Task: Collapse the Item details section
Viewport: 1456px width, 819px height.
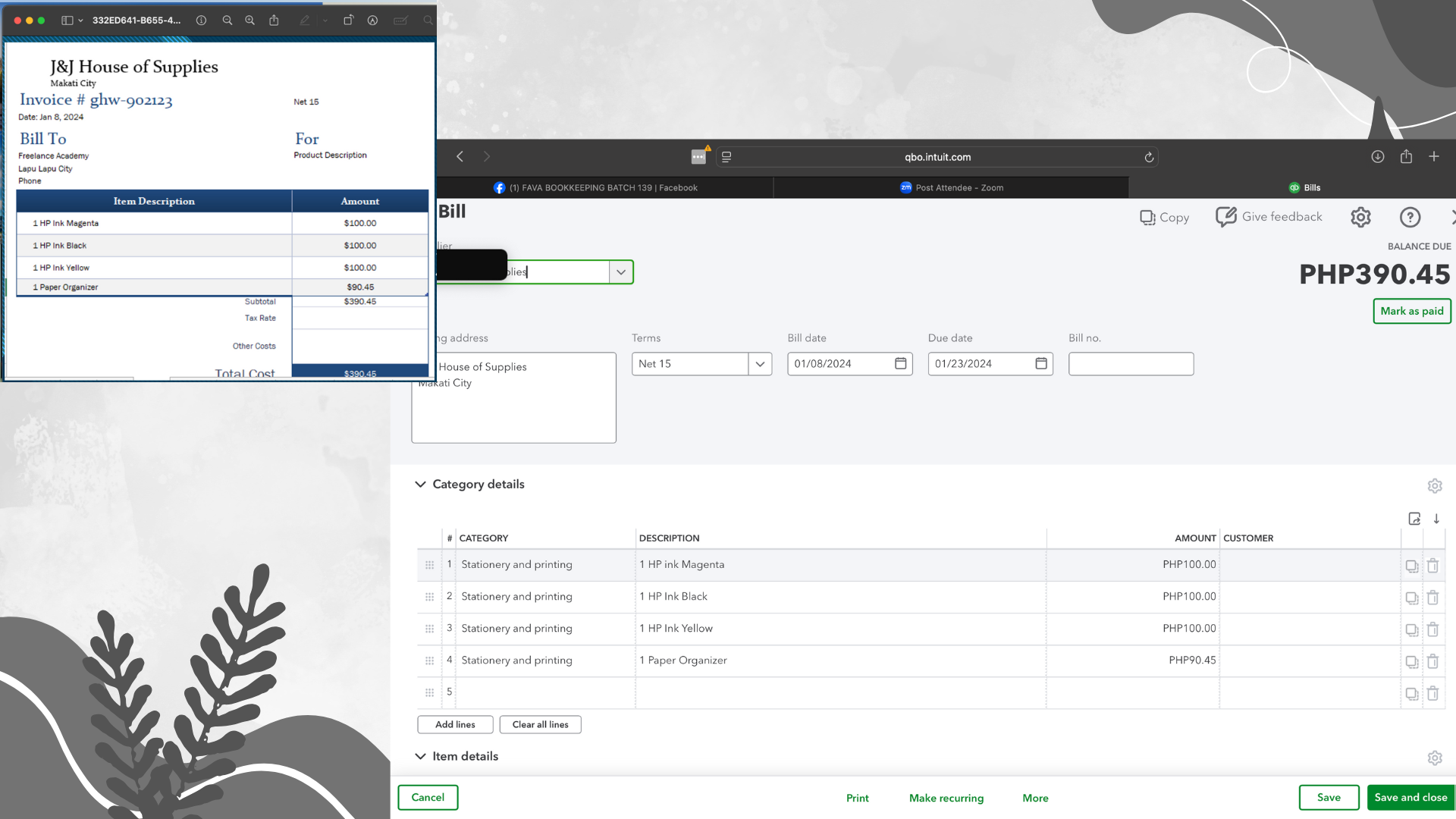Action: pos(420,756)
